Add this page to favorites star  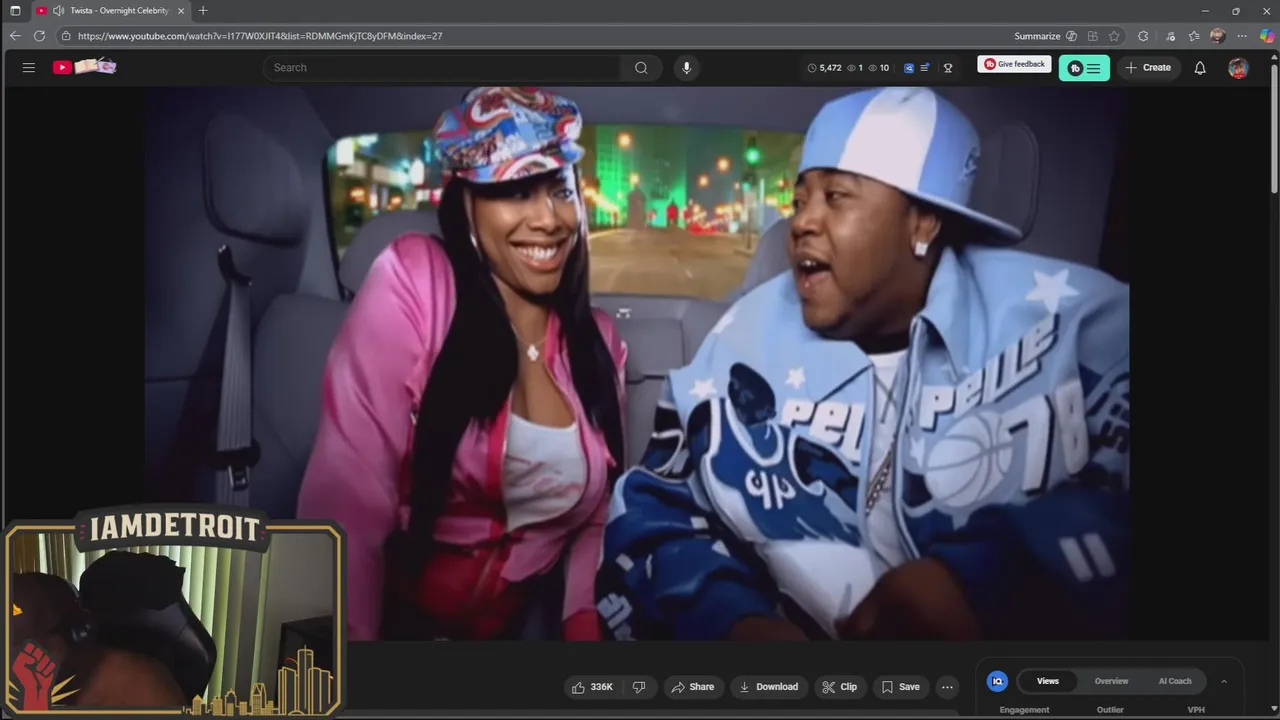point(1114,36)
